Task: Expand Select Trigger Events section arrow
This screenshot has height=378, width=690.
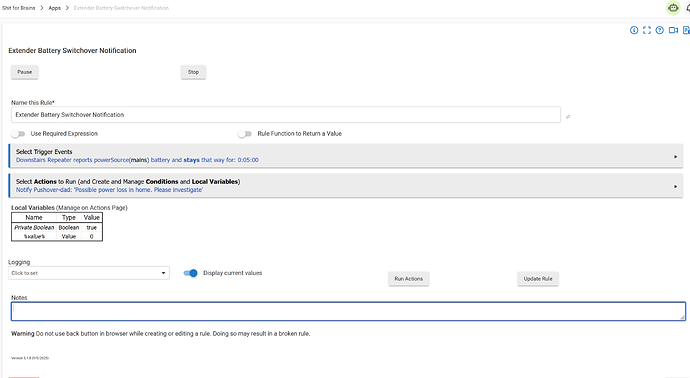Action: (x=675, y=157)
